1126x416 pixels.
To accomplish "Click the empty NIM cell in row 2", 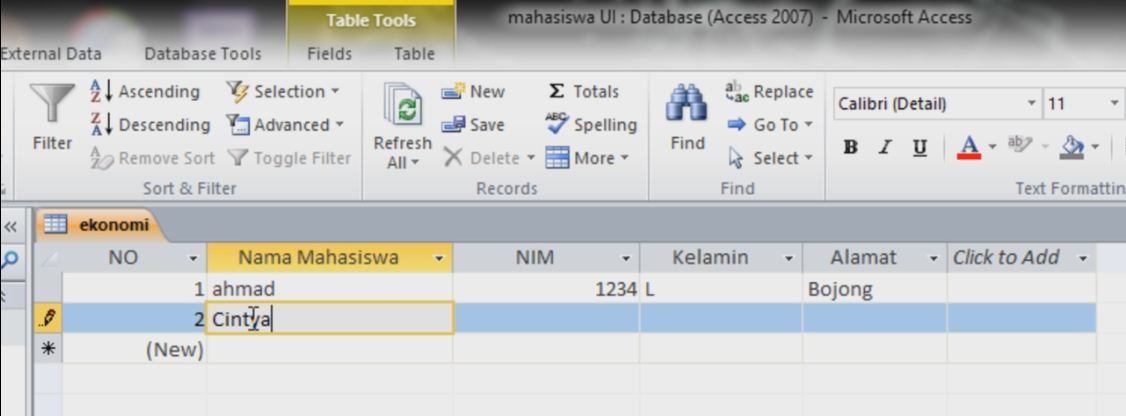I will point(546,318).
